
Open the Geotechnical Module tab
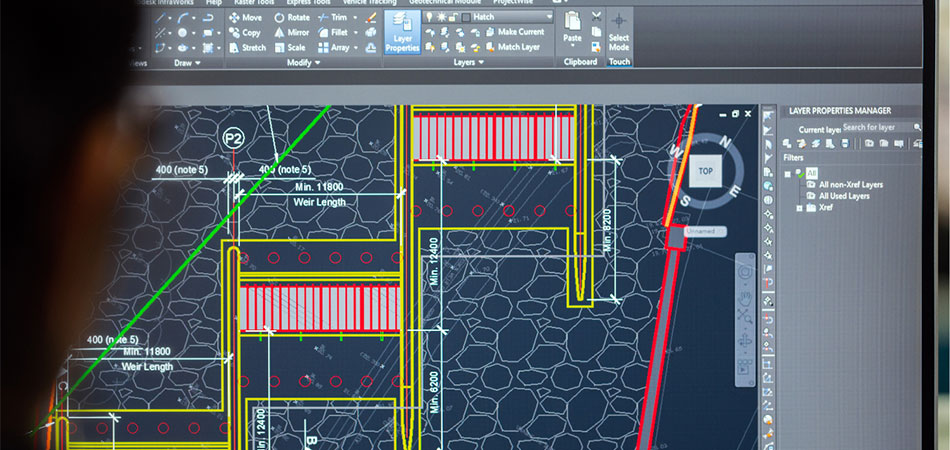[x=445, y=2]
